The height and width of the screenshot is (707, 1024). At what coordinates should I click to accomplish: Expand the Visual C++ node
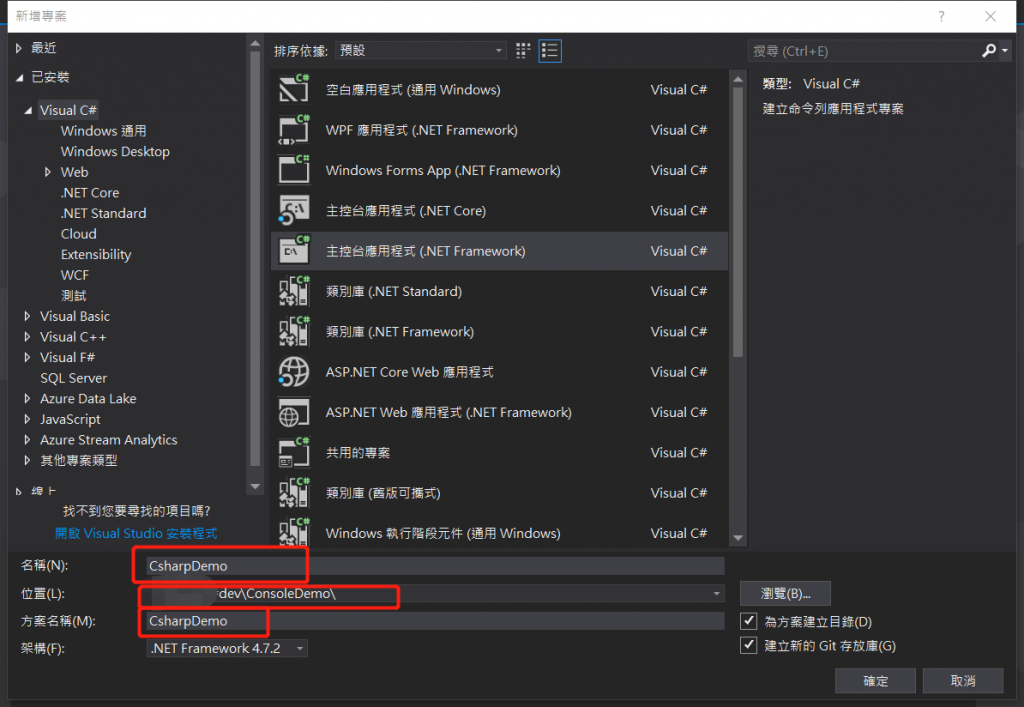coord(27,337)
